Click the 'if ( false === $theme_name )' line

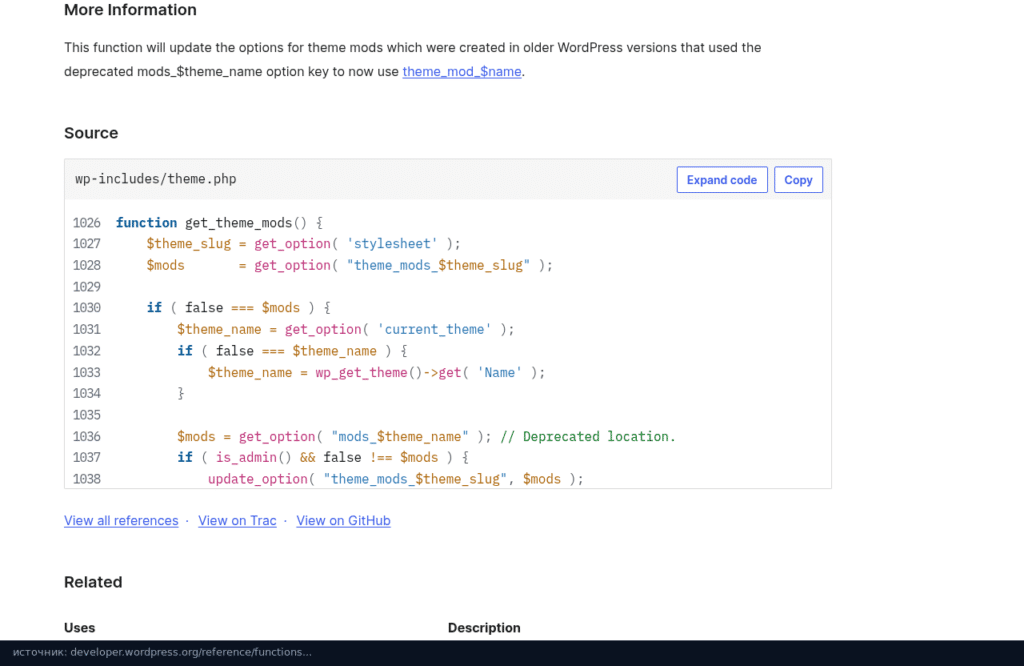(x=292, y=351)
